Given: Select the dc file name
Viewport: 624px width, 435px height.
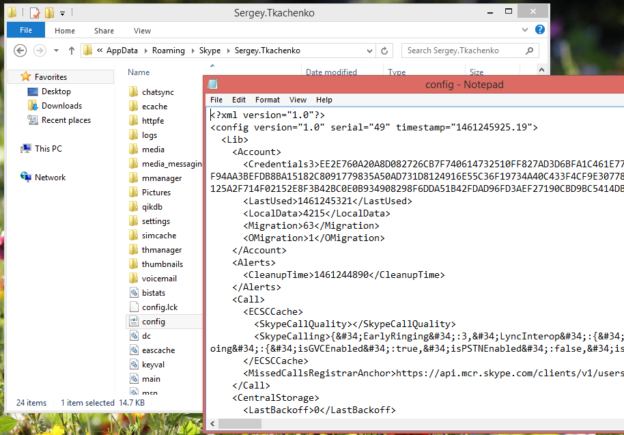Looking at the screenshot, I should (x=146, y=336).
